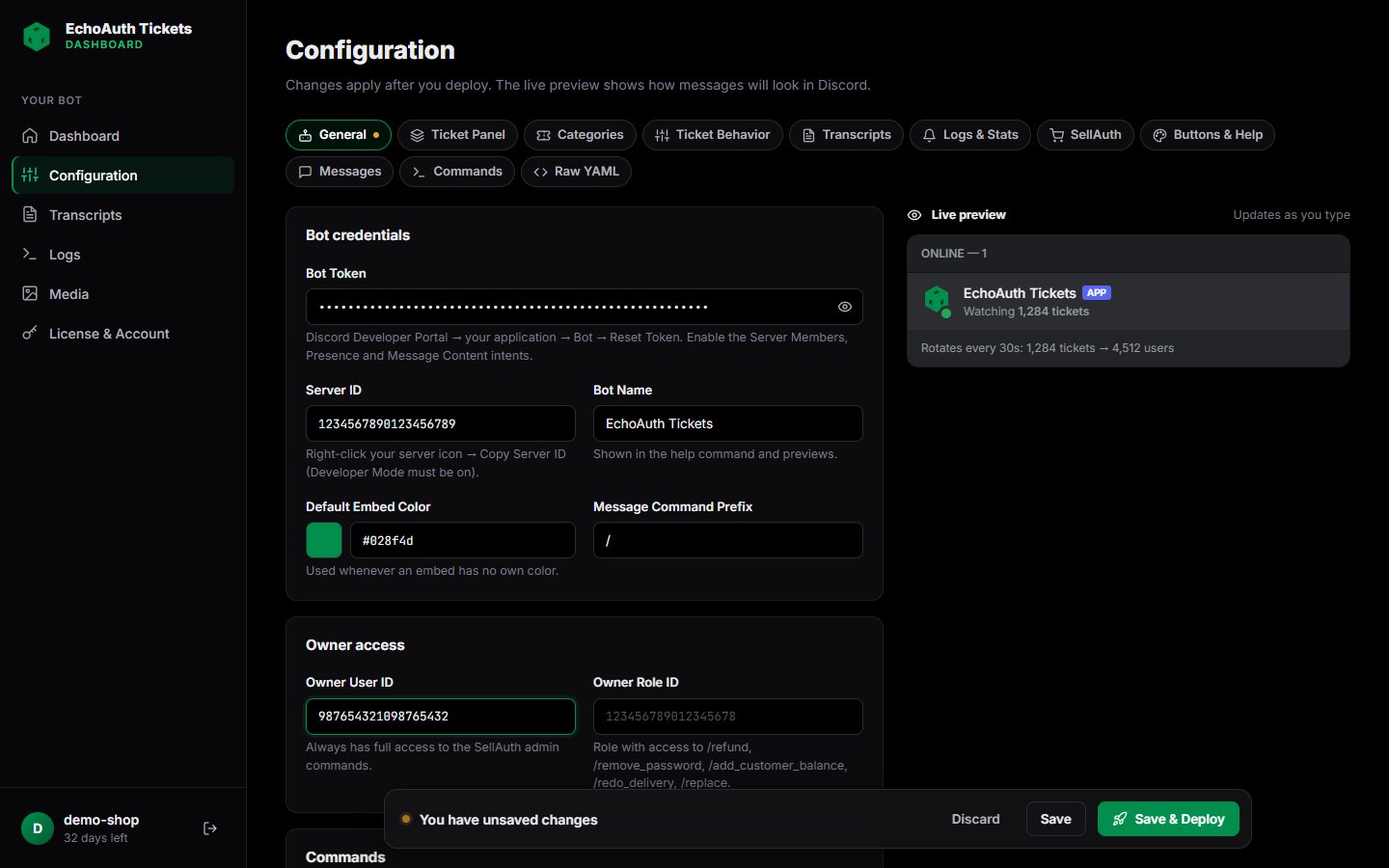Open the Logs & Stats tab

970,135
